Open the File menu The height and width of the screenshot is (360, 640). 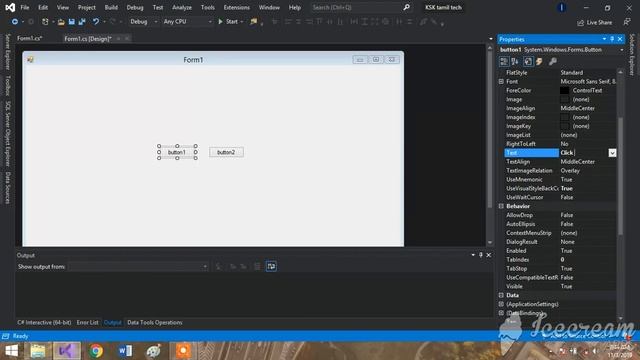tap(25, 7)
